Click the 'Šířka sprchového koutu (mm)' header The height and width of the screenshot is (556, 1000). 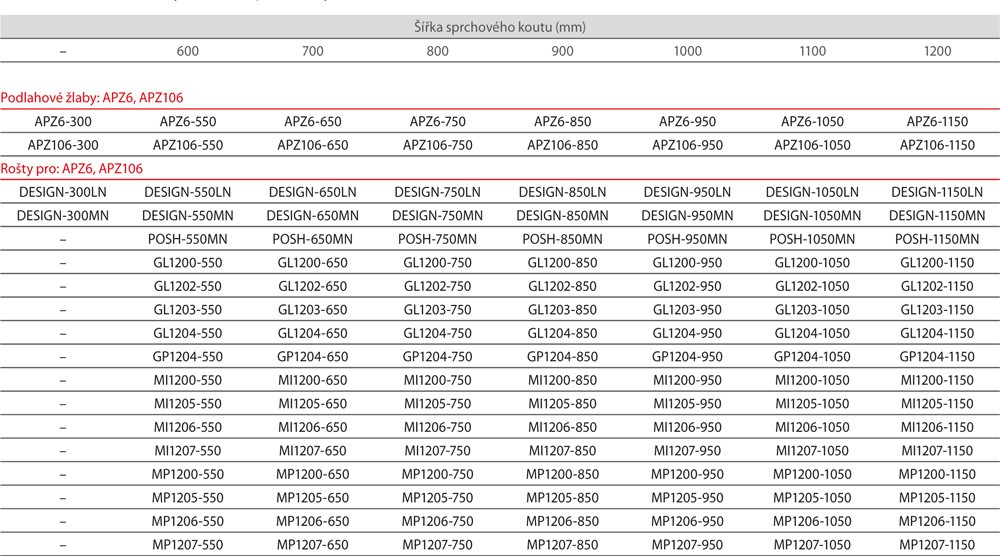tap(500, 27)
